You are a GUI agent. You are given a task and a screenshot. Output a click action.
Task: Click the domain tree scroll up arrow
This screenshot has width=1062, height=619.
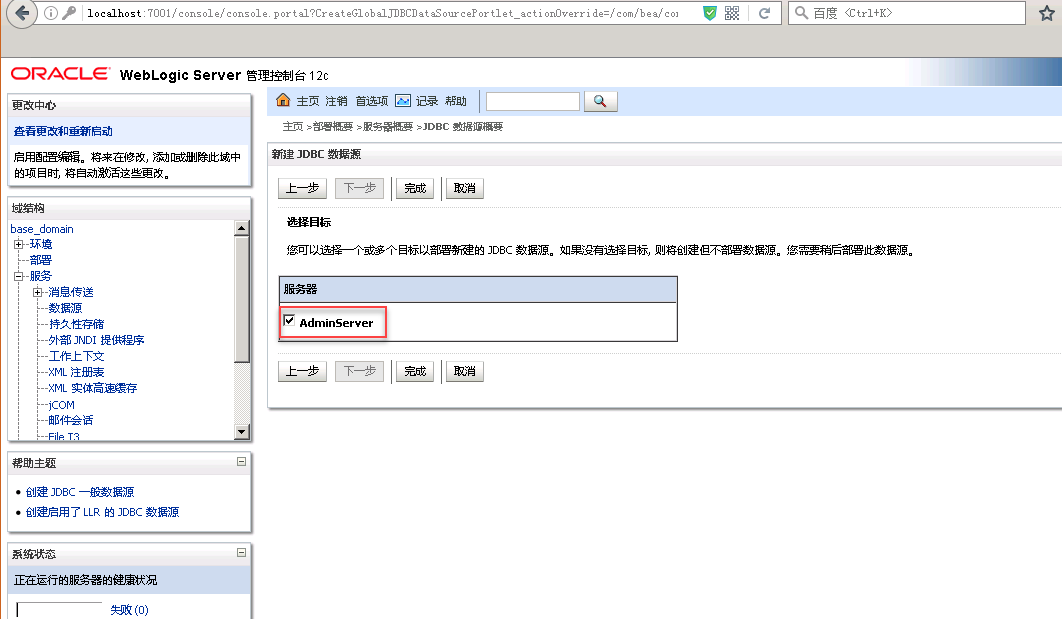click(242, 228)
